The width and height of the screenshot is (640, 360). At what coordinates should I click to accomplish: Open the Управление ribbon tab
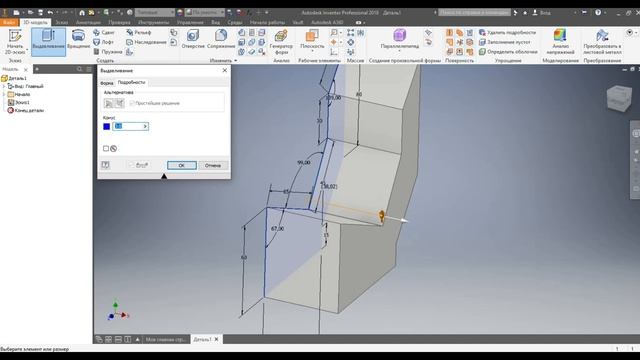[x=190, y=22]
